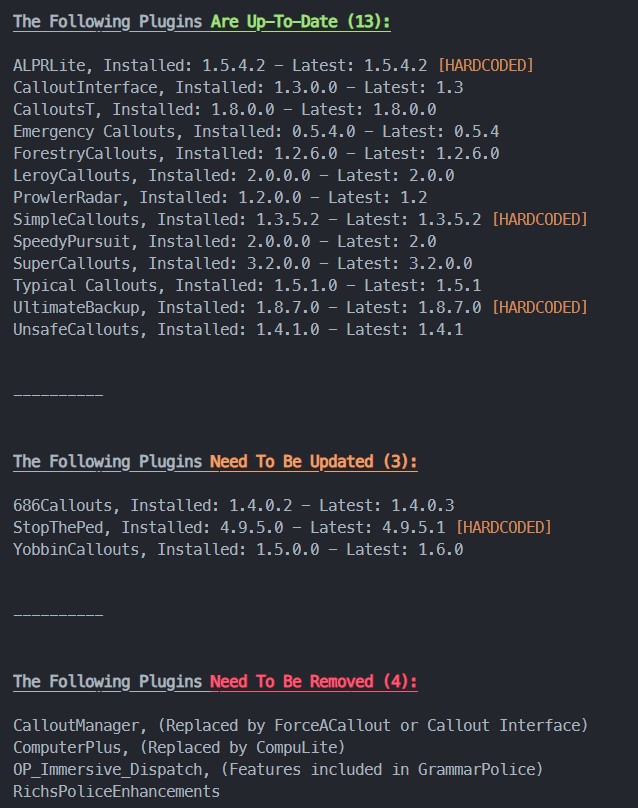Click the RichsPoliceEnhancements entry
Screen dimensions: 638x808
116,791
